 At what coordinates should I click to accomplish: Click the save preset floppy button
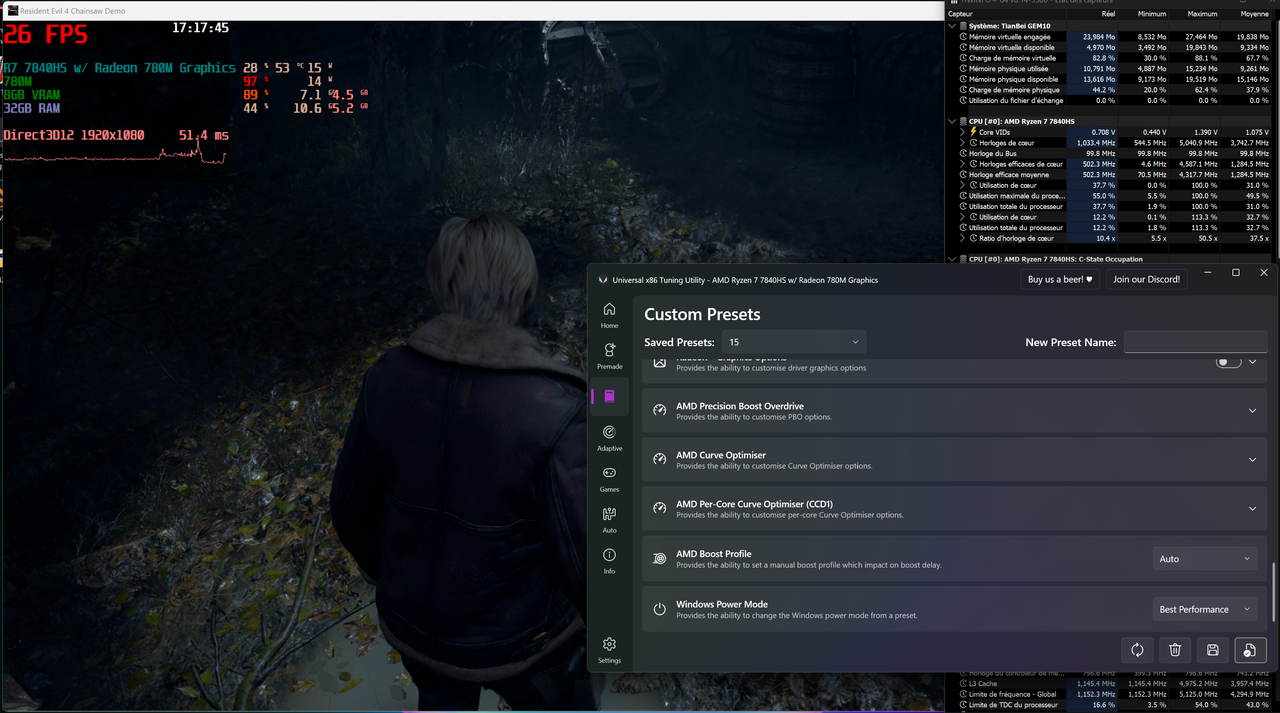1212,650
